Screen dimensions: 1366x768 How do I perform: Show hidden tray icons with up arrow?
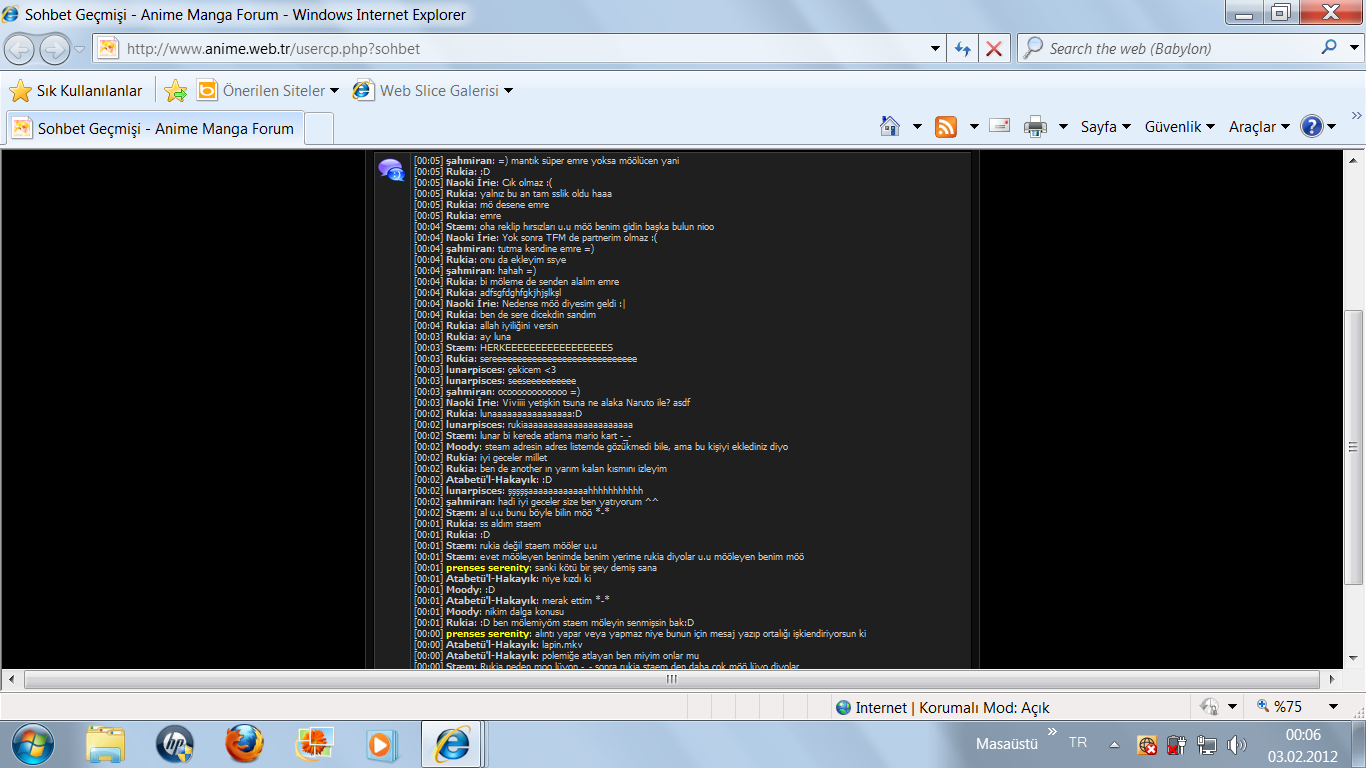[x=1114, y=745]
